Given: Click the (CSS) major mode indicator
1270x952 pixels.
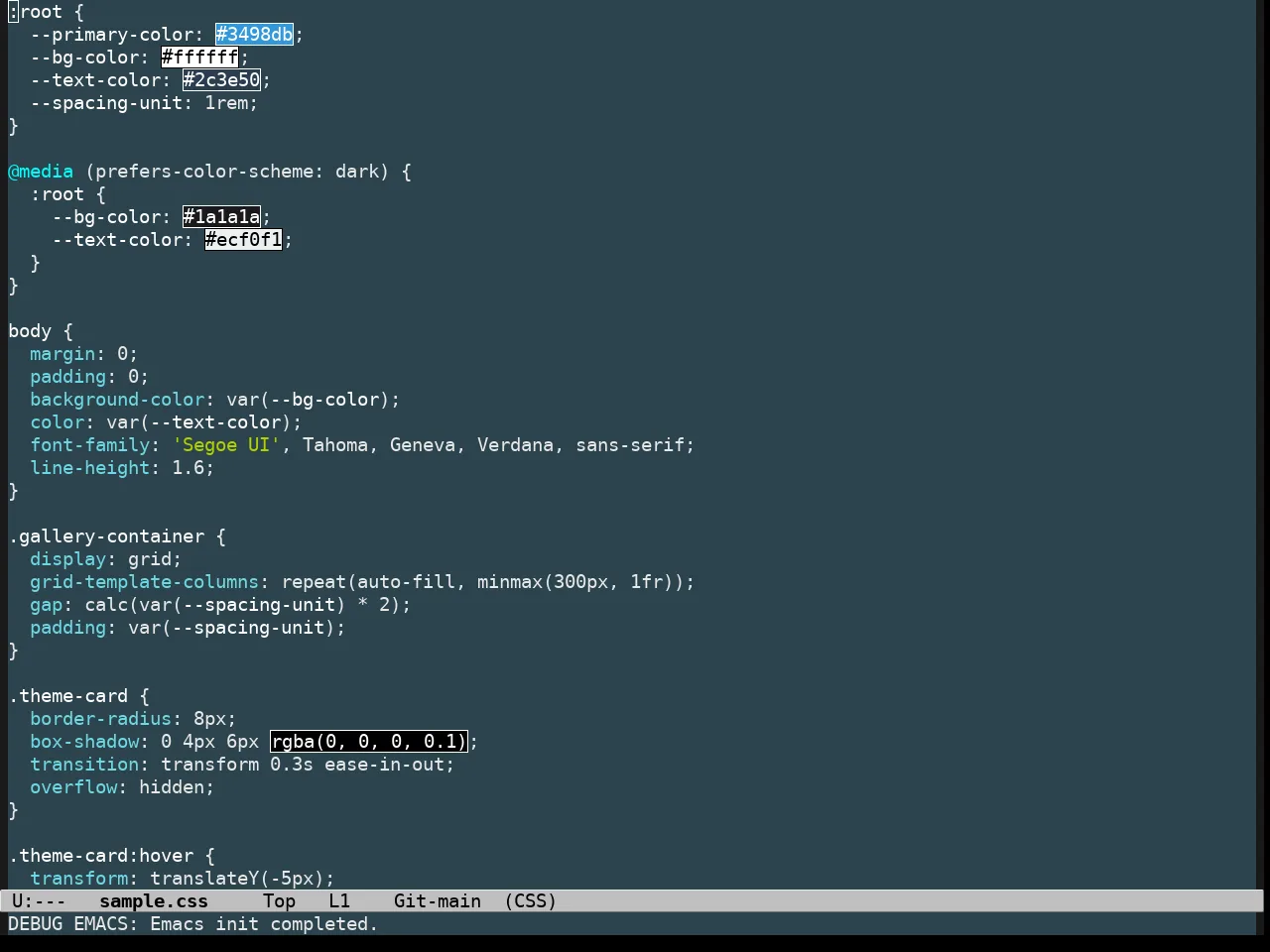Looking at the screenshot, I should 531,901.
